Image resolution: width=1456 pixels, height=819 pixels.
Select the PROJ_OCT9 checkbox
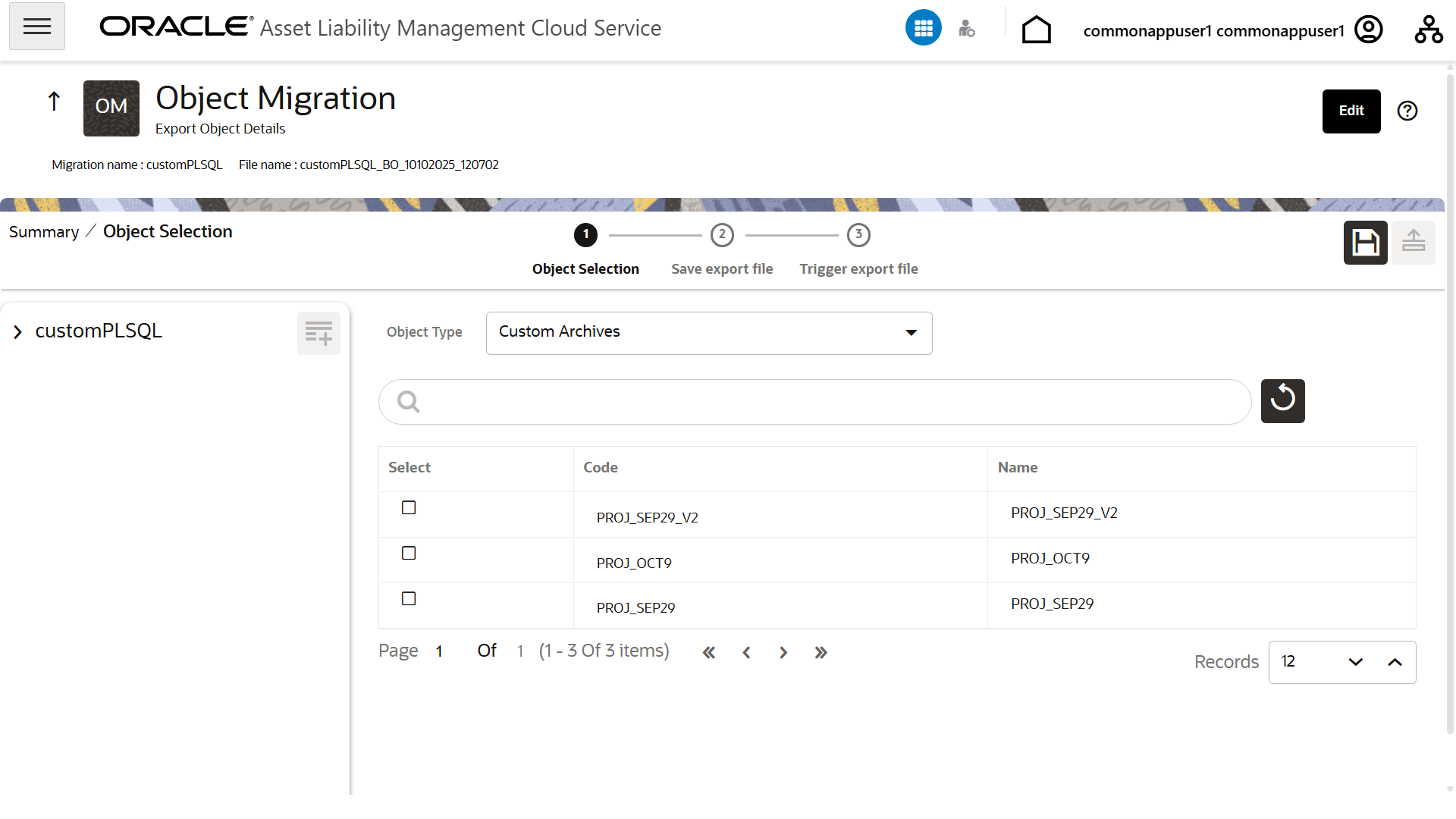click(x=409, y=554)
